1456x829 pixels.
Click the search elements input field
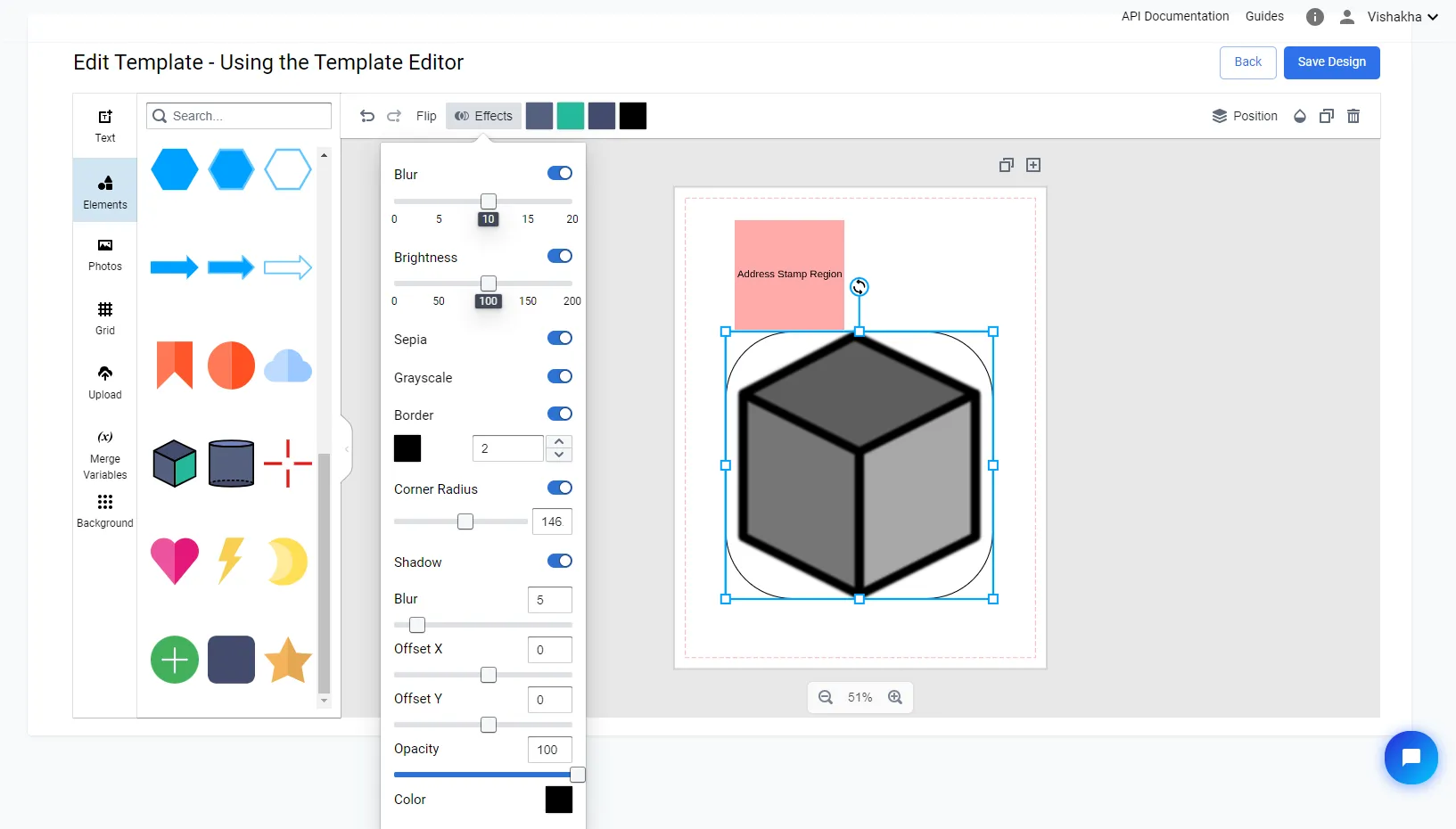tap(239, 116)
